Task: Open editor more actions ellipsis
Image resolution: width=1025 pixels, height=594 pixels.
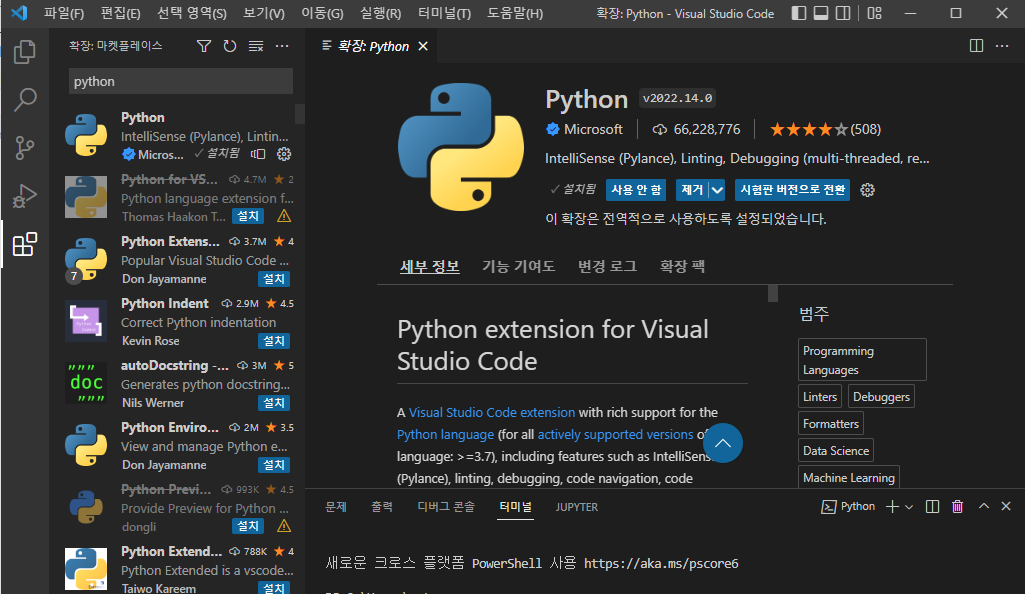Action: tap(1001, 46)
